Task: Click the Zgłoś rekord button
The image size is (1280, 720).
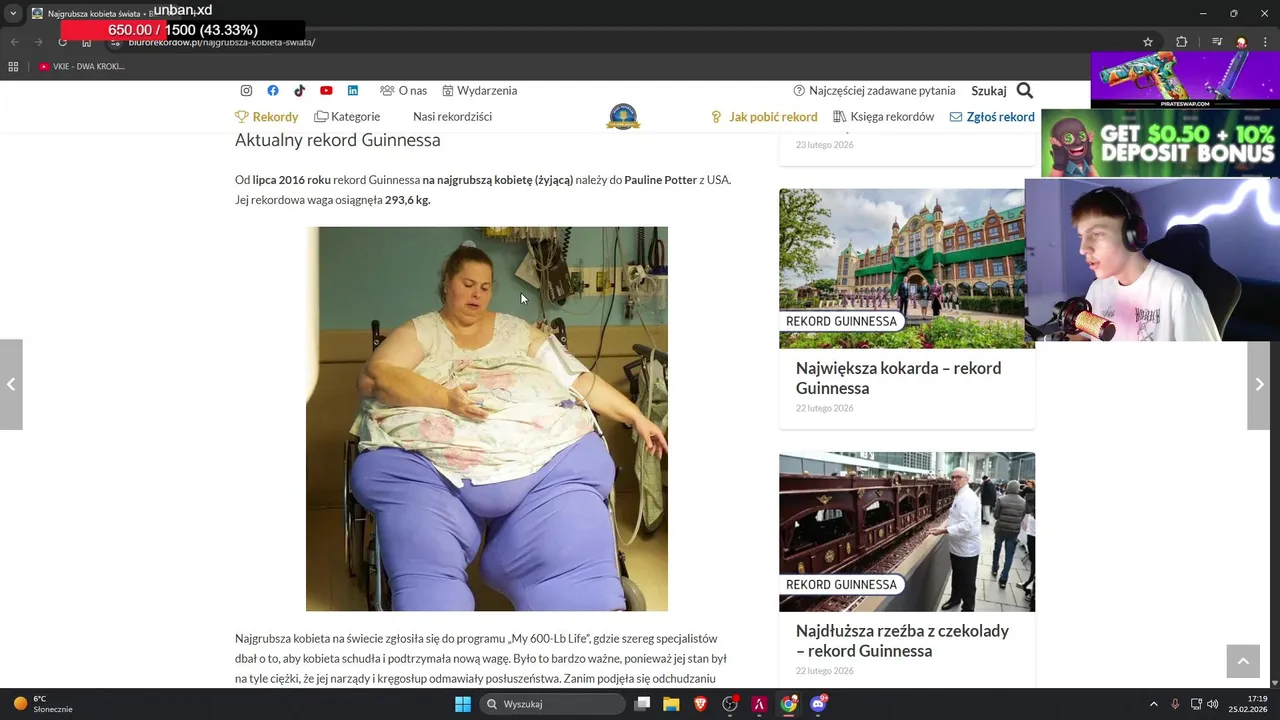Action: (x=992, y=117)
